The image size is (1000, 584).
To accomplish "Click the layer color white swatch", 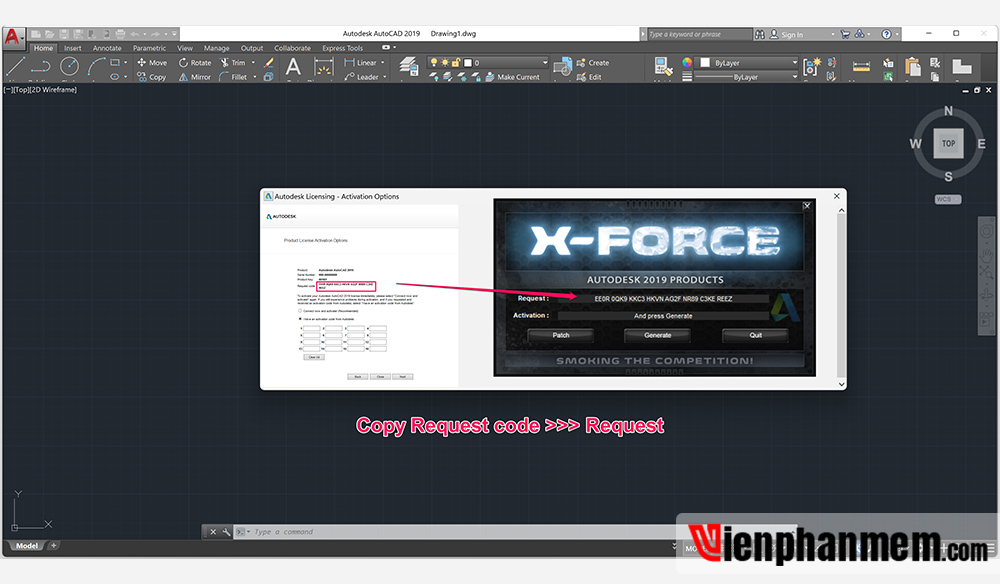I will (468, 62).
